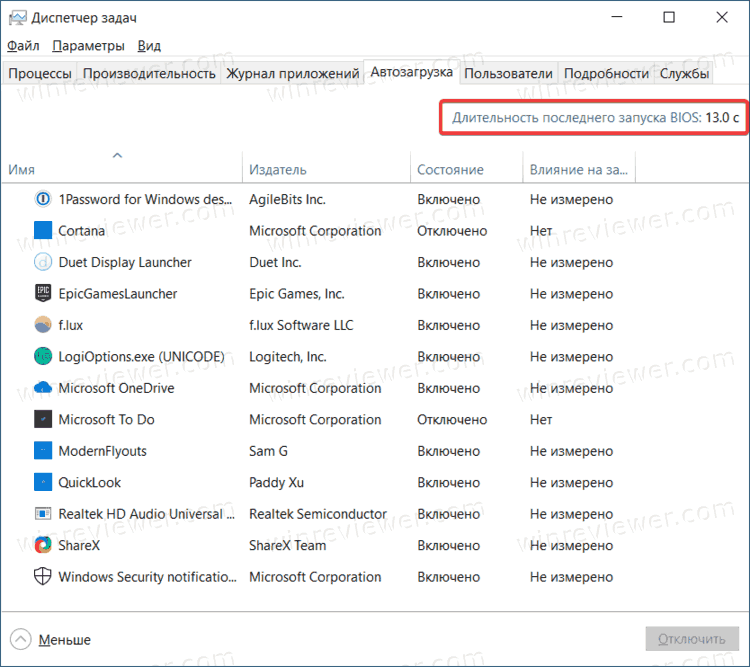Click the EpicGamesLauncher icon

pos(43,293)
